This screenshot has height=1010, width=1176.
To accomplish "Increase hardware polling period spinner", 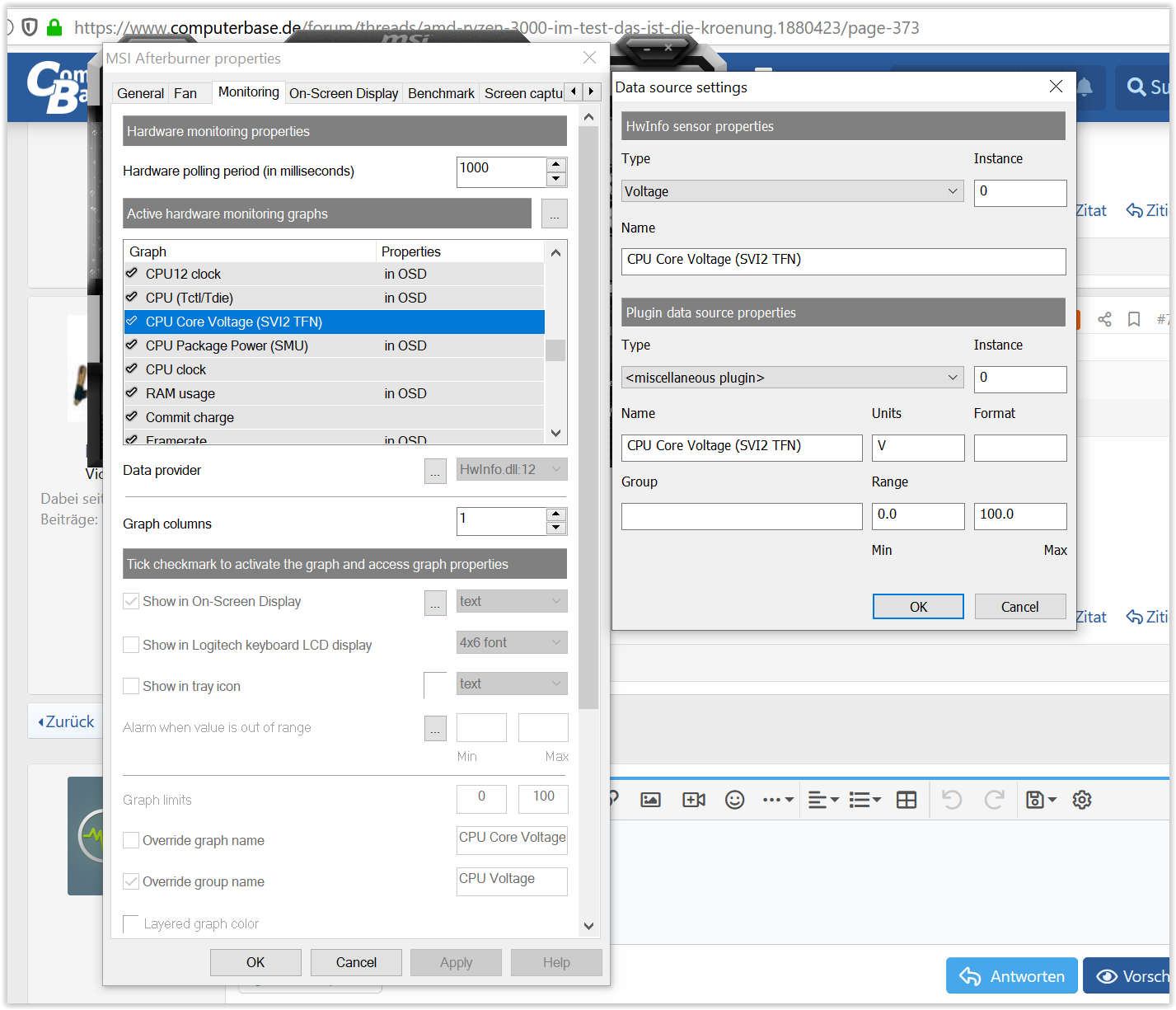I will [x=556, y=165].
